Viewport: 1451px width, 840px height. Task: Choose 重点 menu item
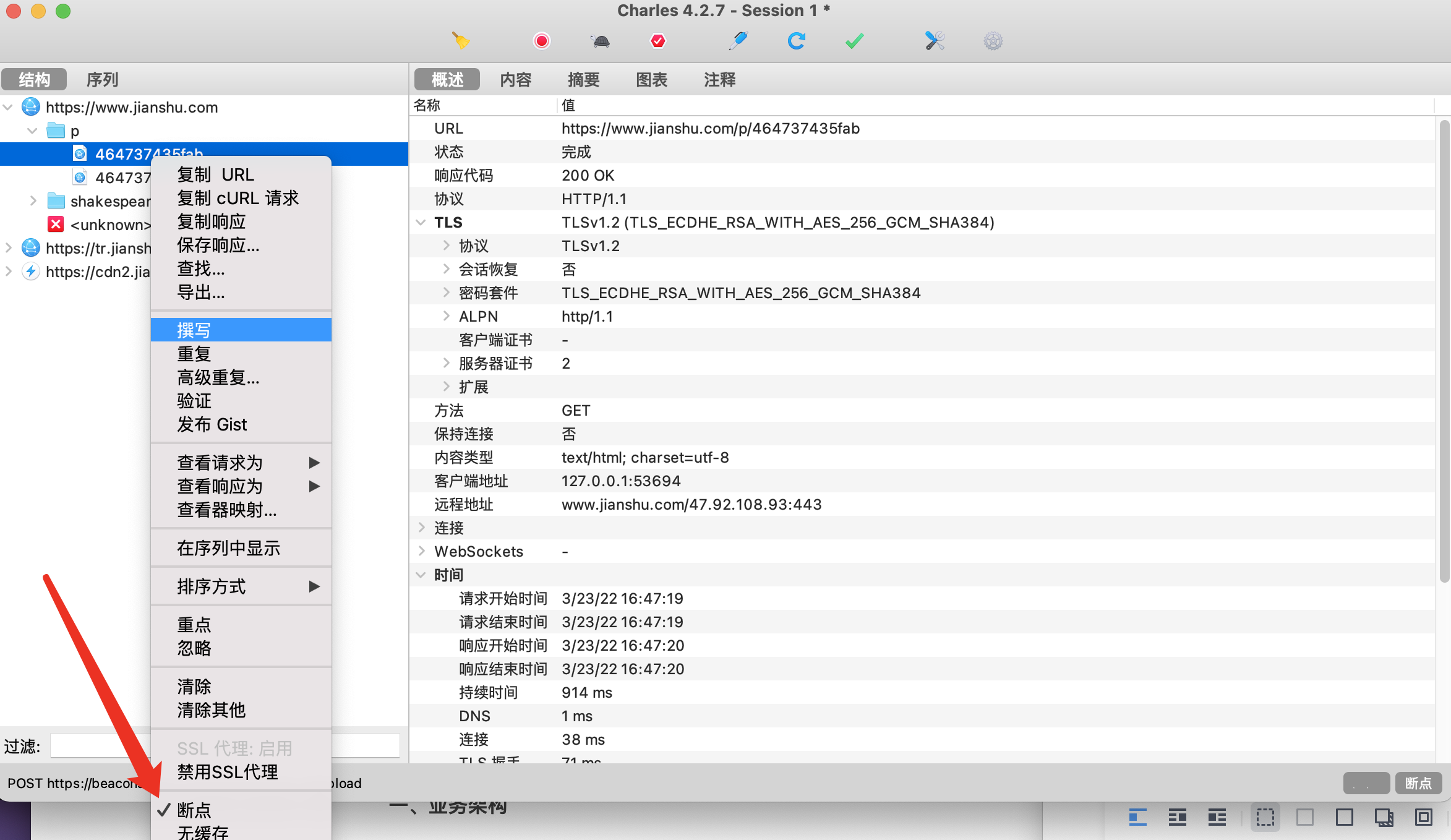pyautogui.click(x=241, y=625)
